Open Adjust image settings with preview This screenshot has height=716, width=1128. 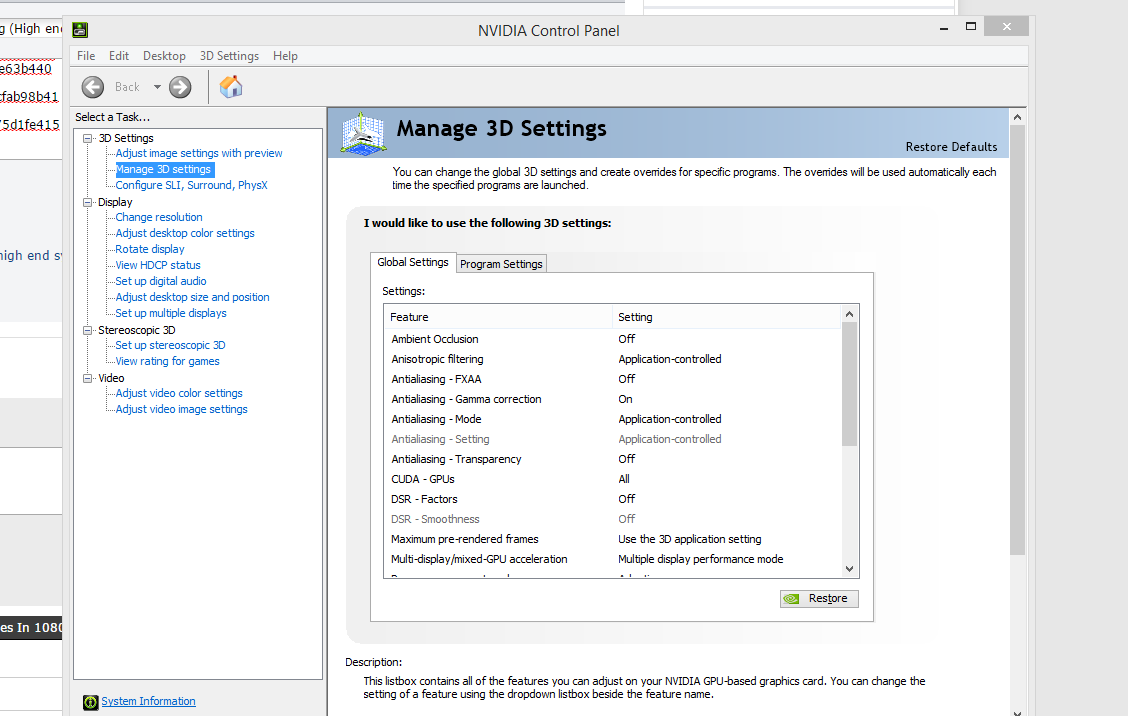click(x=199, y=153)
